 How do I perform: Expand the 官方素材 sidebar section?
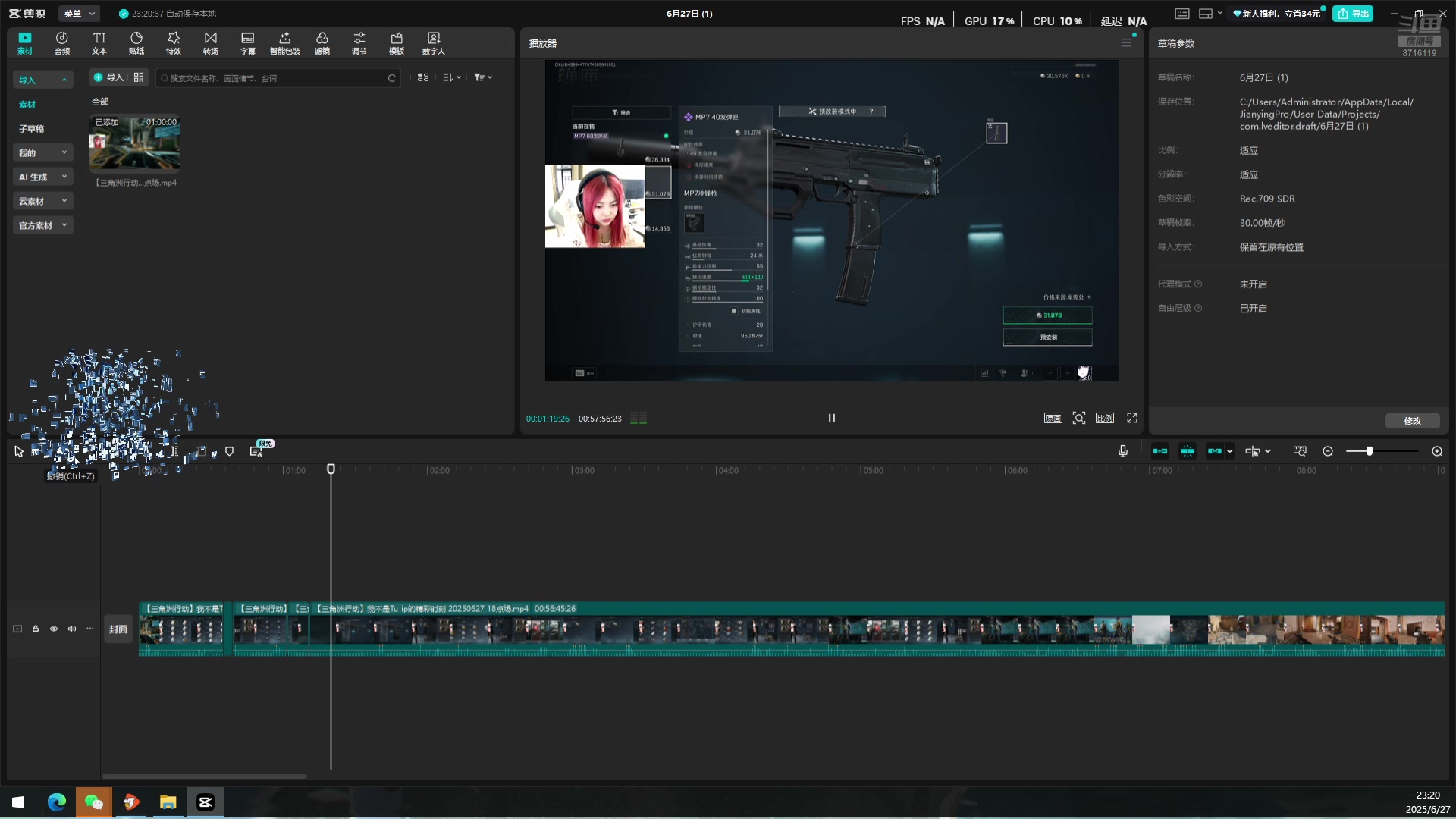[x=43, y=225]
